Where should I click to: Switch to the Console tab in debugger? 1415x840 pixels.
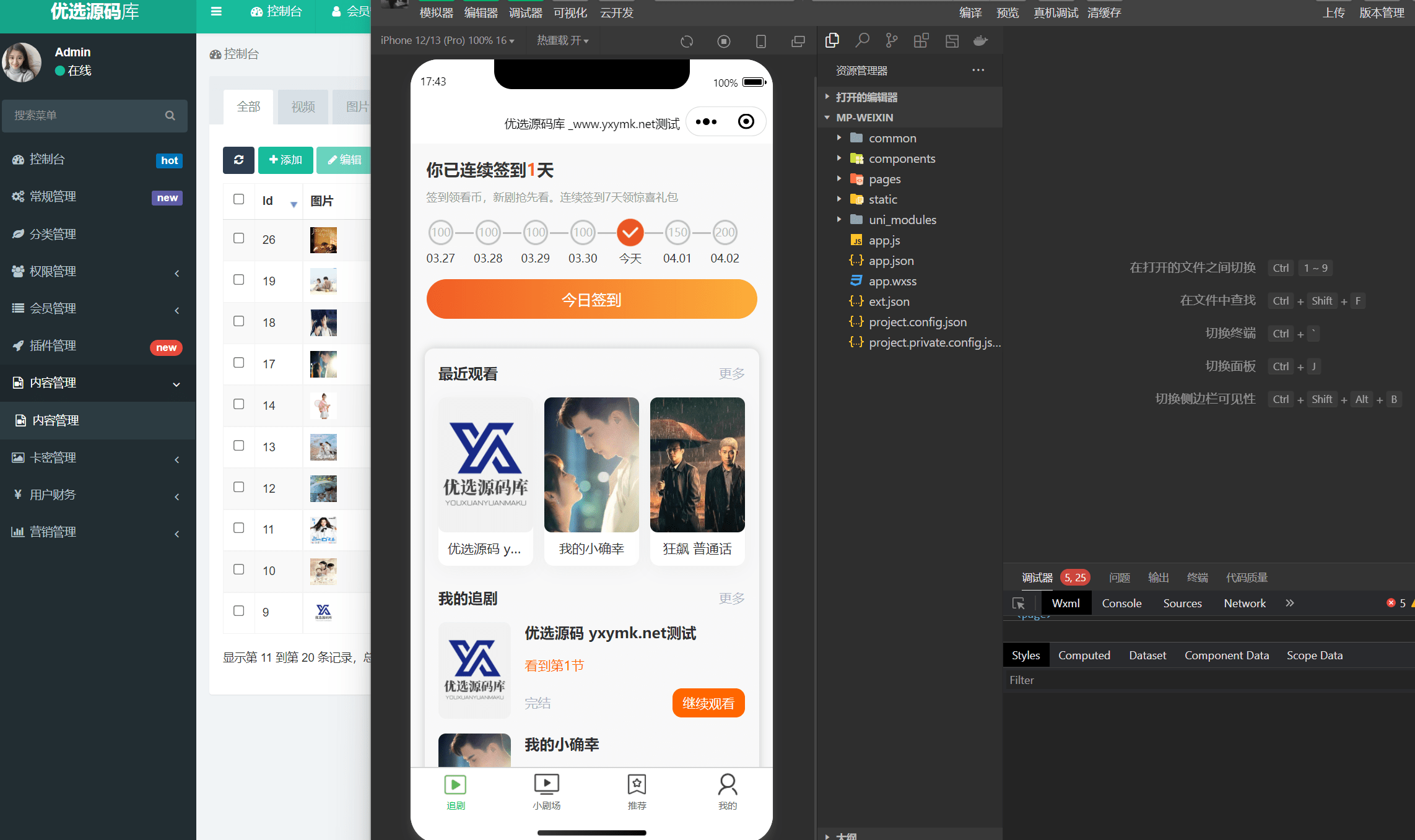(1121, 604)
